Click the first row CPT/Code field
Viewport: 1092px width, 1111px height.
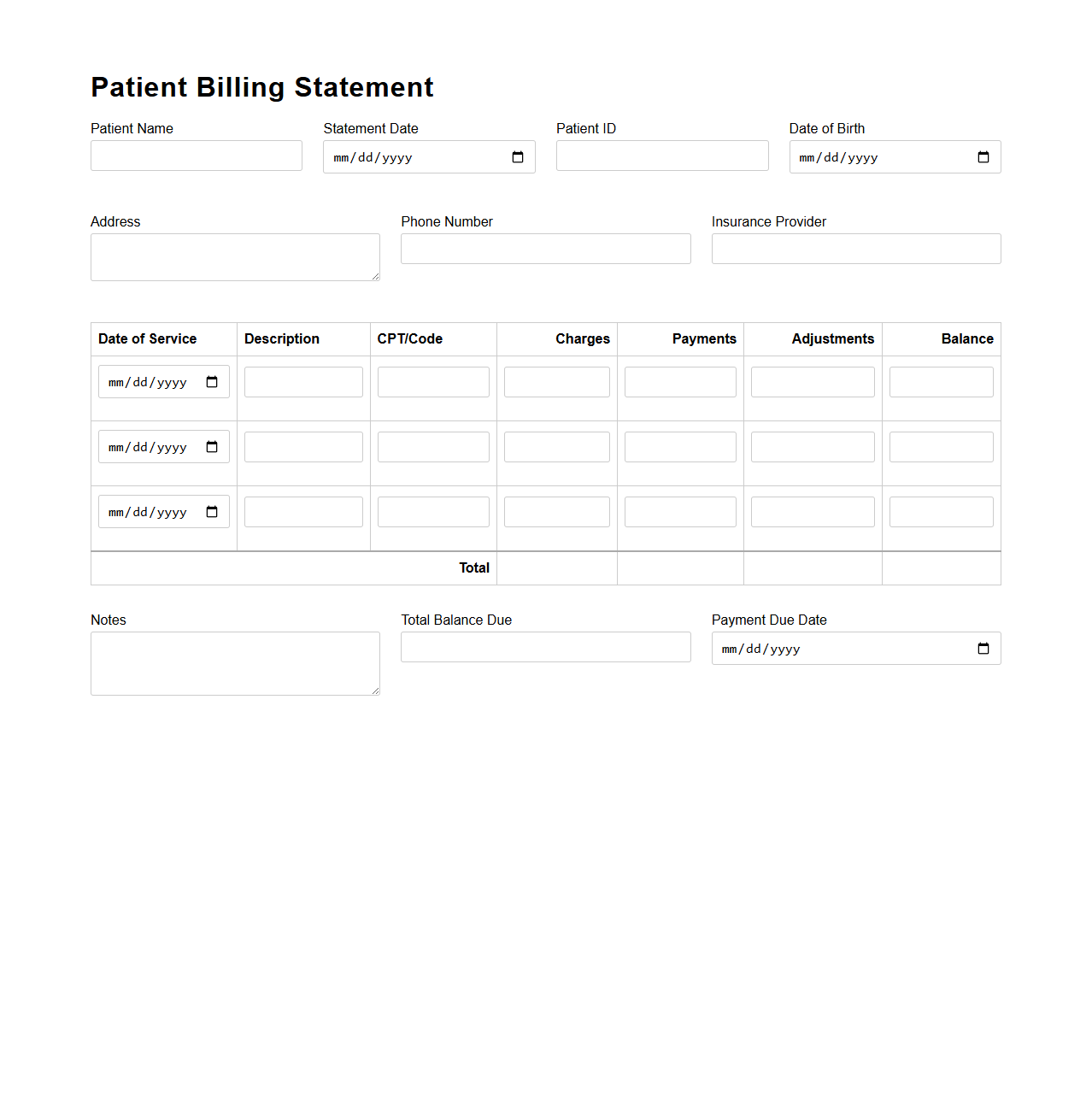[x=432, y=381]
